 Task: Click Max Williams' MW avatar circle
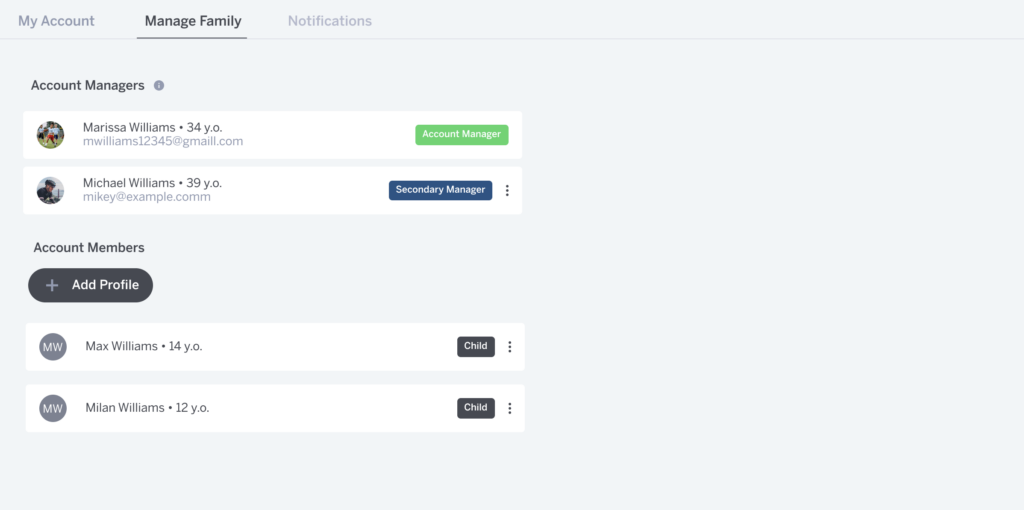pos(53,347)
